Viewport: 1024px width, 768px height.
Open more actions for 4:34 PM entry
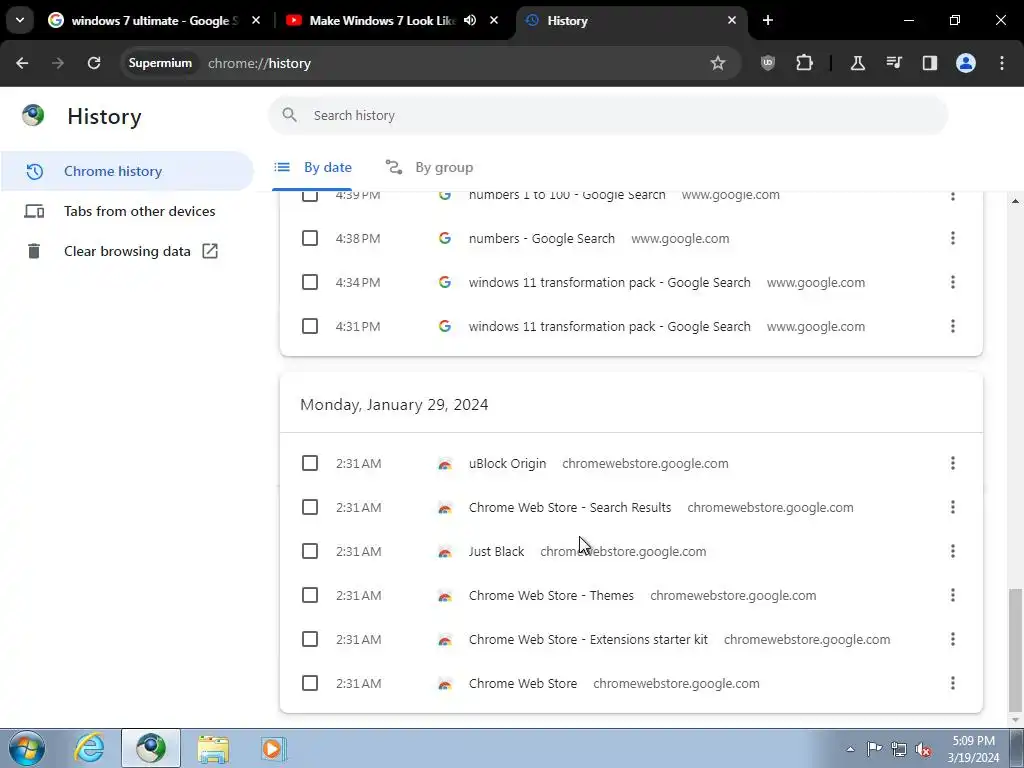[953, 282]
